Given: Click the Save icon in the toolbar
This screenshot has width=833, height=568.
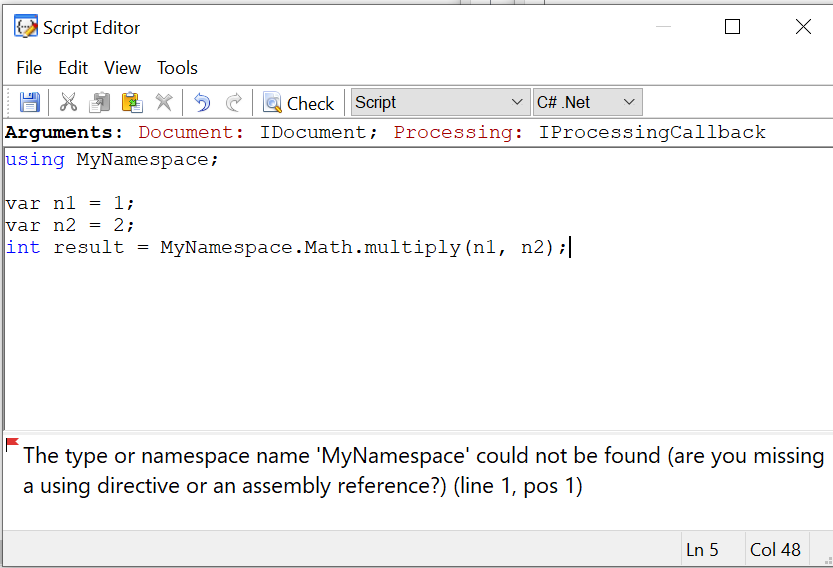Looking at the screenshot, I should click(30, 102).
